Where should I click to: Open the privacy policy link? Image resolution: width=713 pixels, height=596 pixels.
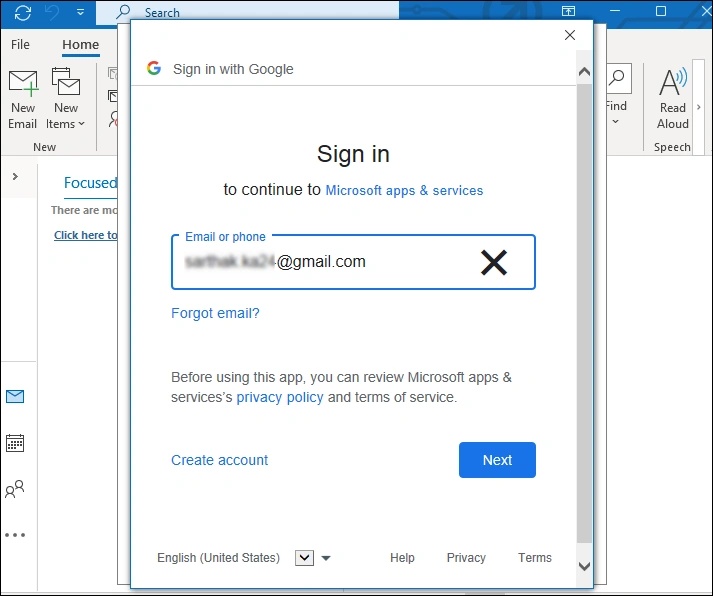pyautogui.click(x=280, y=397)
